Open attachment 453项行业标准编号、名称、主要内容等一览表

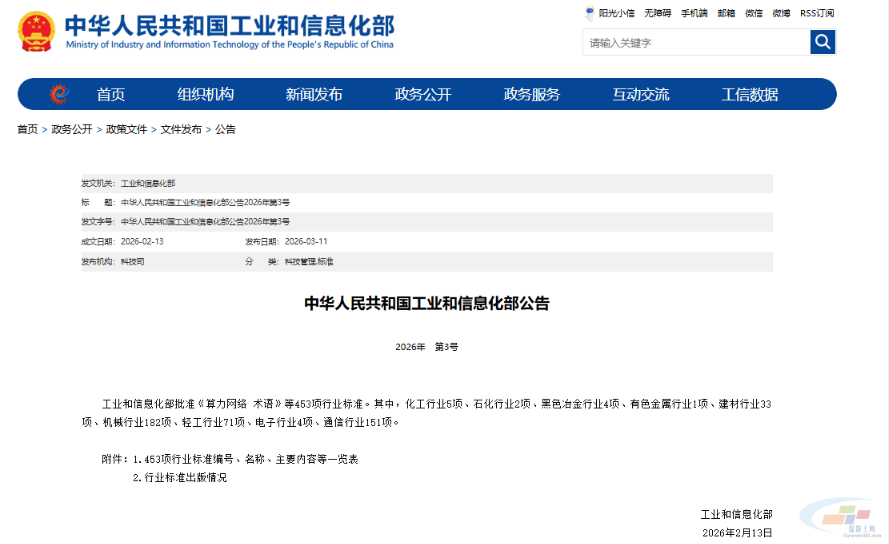click(245, 459)
